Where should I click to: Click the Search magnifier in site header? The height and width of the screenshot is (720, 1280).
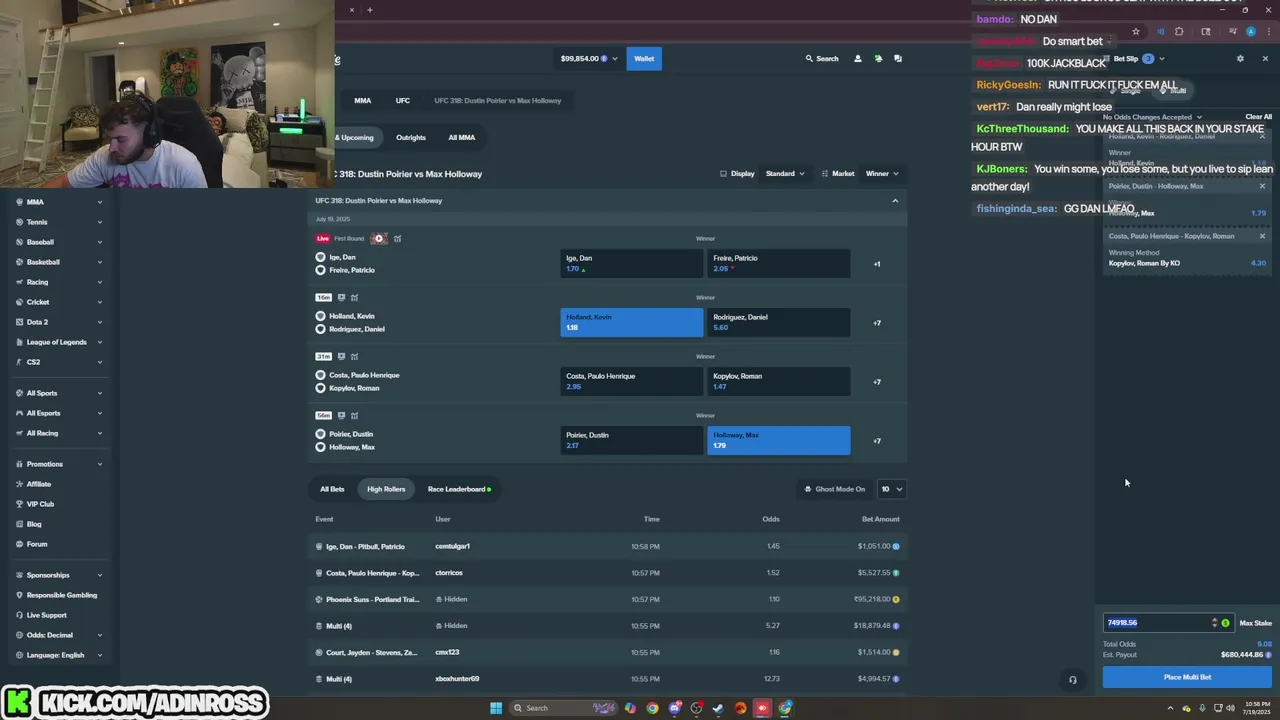(x=810, y=59)
